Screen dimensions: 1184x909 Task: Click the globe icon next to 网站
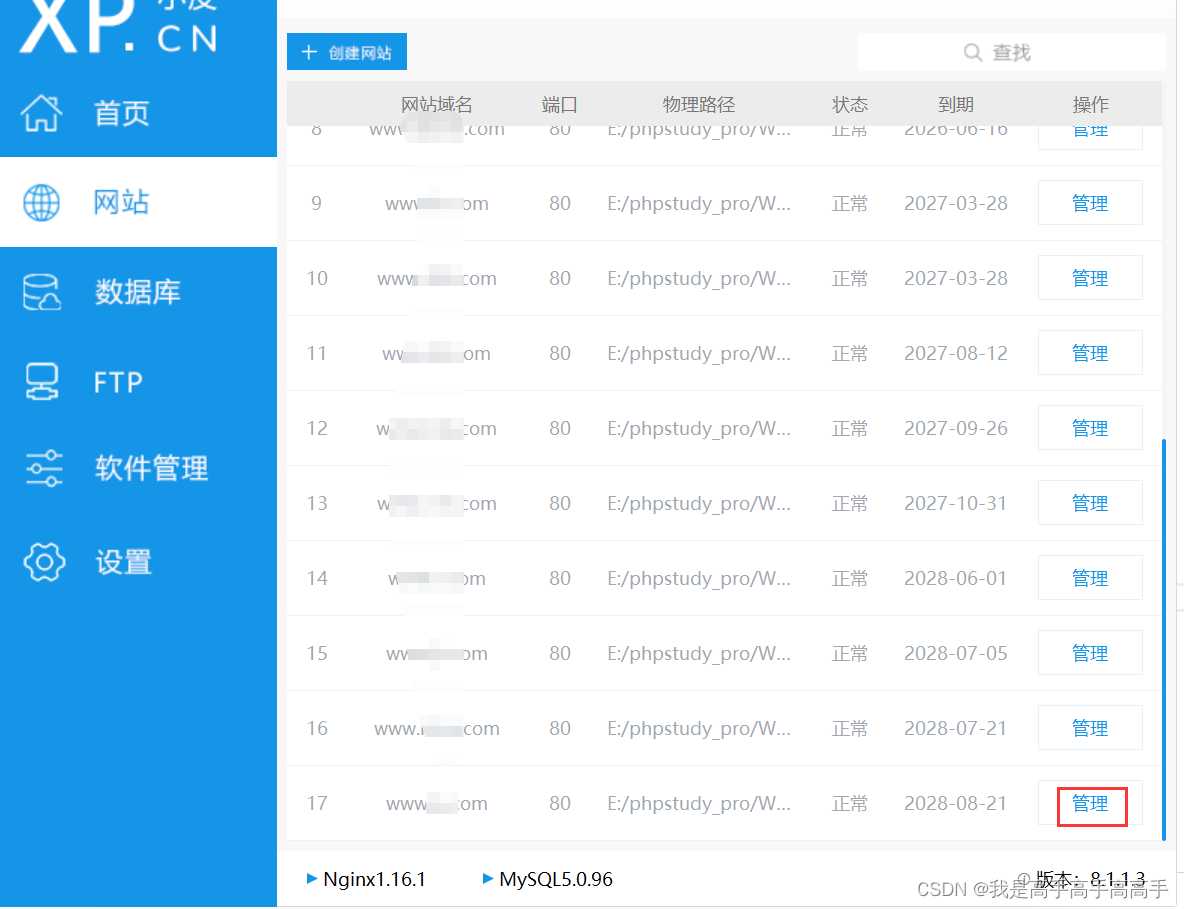pos(42,201)
